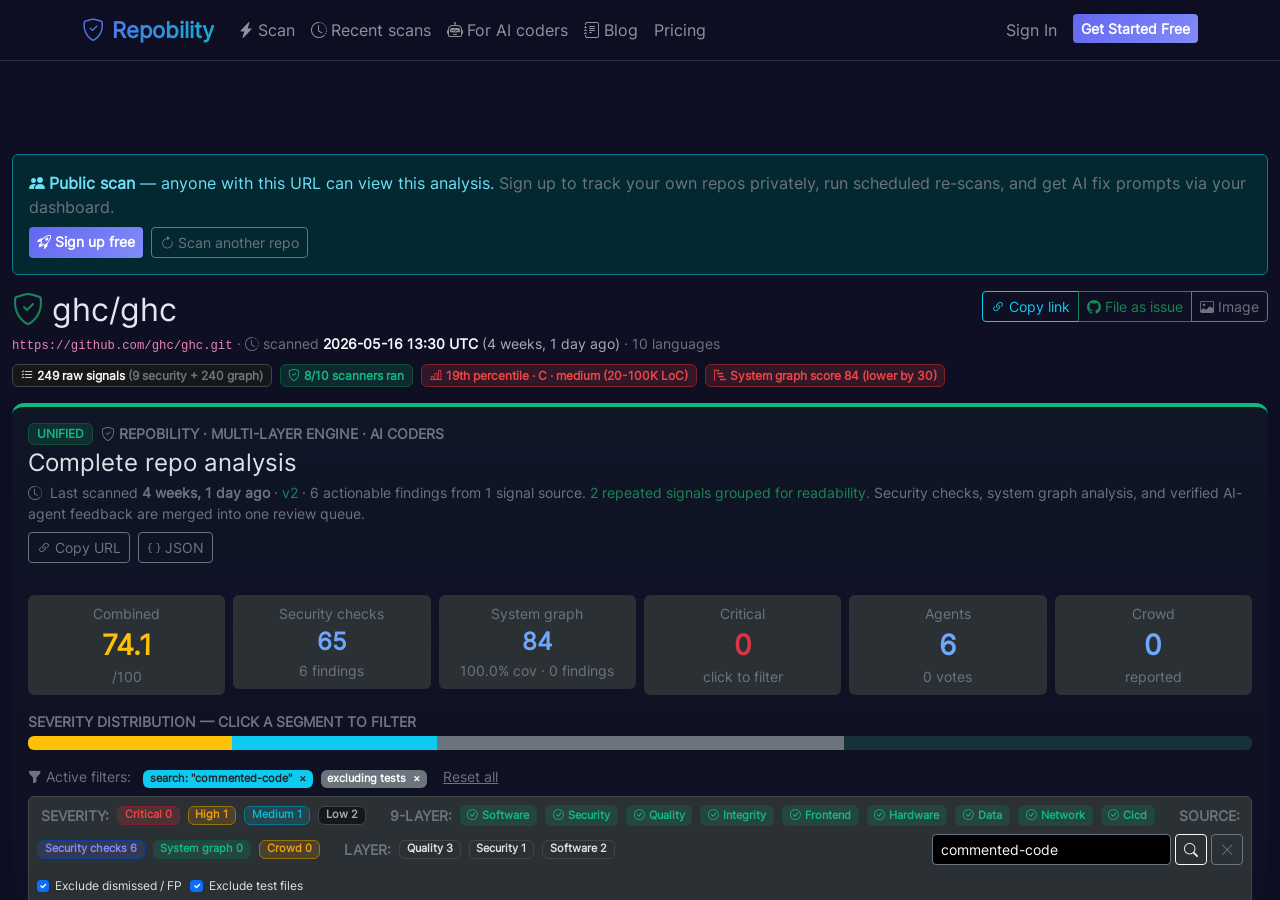File this scan as a GitHub issue
Screen dimensions: 1280x900
click(x=1135, y=307)
